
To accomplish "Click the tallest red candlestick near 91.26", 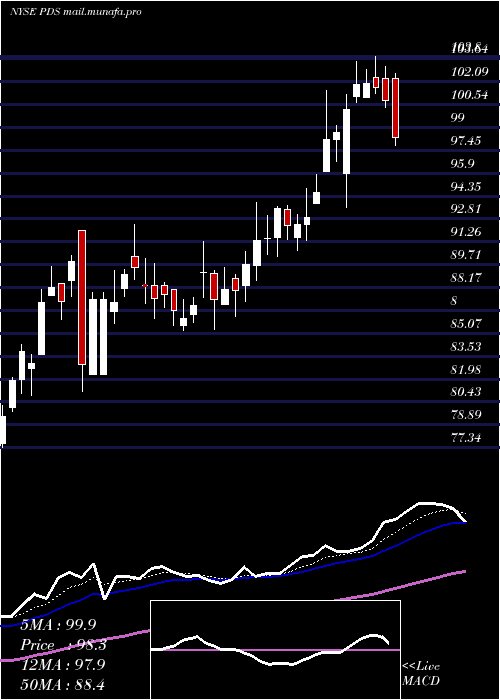I will (x=82, y=298).
